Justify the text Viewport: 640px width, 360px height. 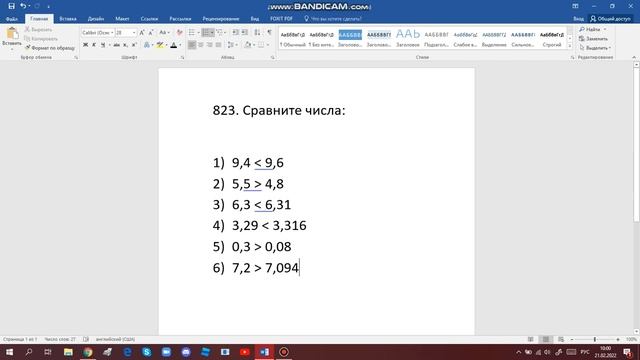(219, 45)
